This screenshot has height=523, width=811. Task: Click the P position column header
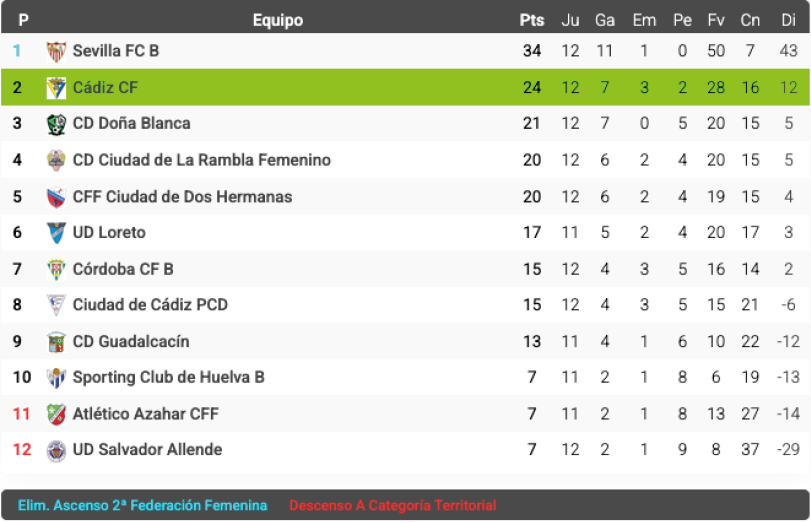[23, 20]
